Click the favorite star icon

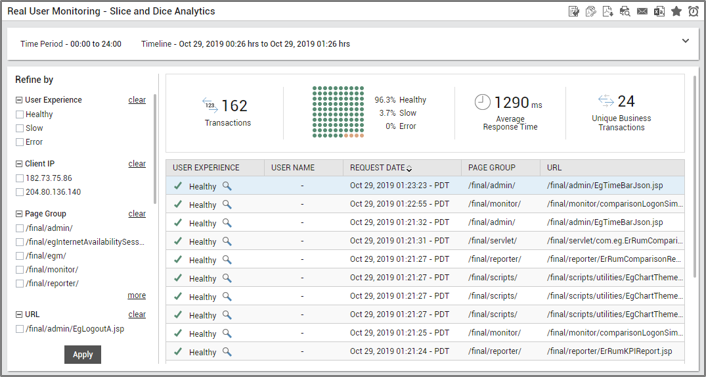pos(676,12)
